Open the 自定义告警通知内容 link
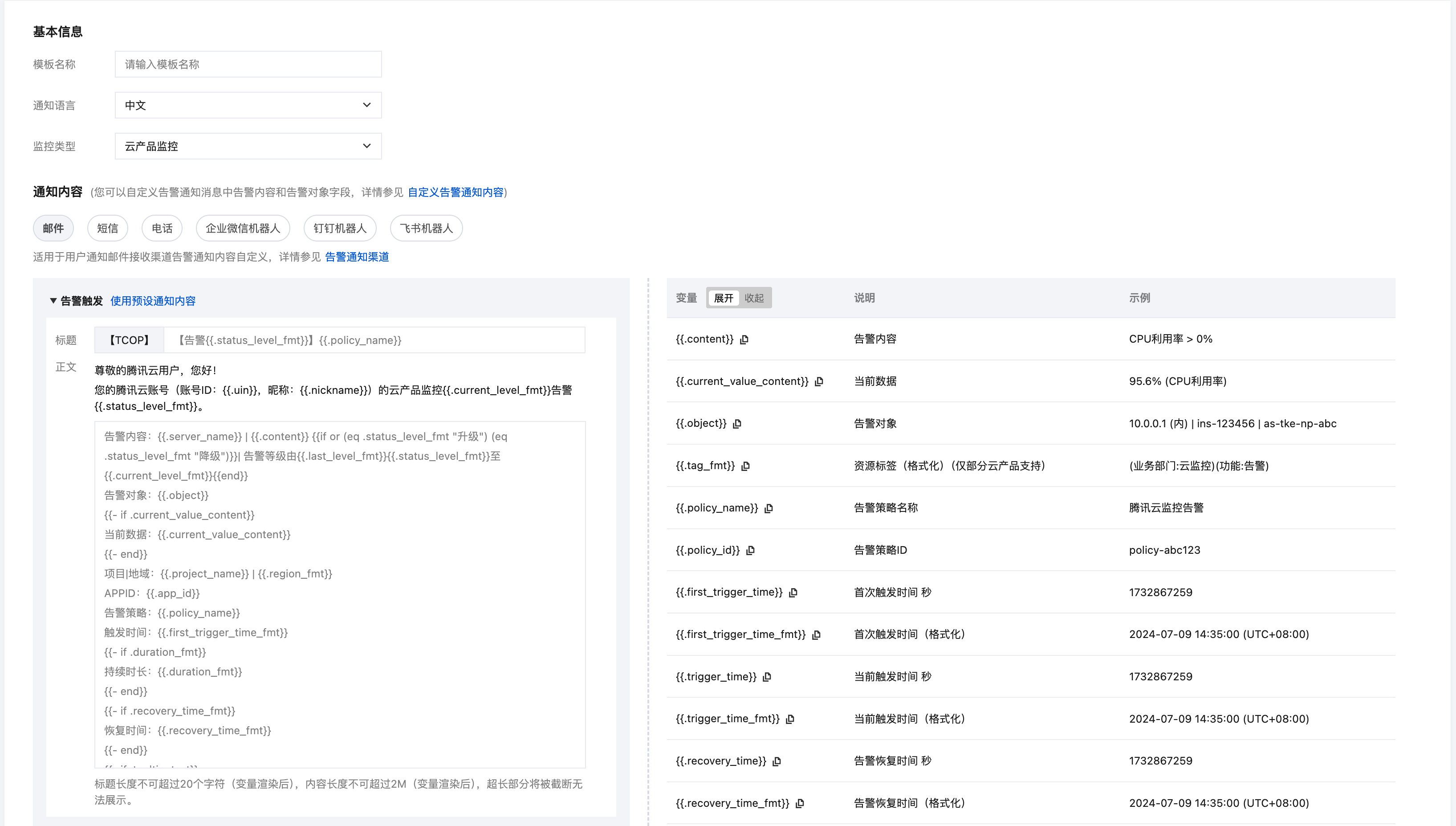Image resolution: width=1456 pixels, height=826 pixels. coord(456,192)
